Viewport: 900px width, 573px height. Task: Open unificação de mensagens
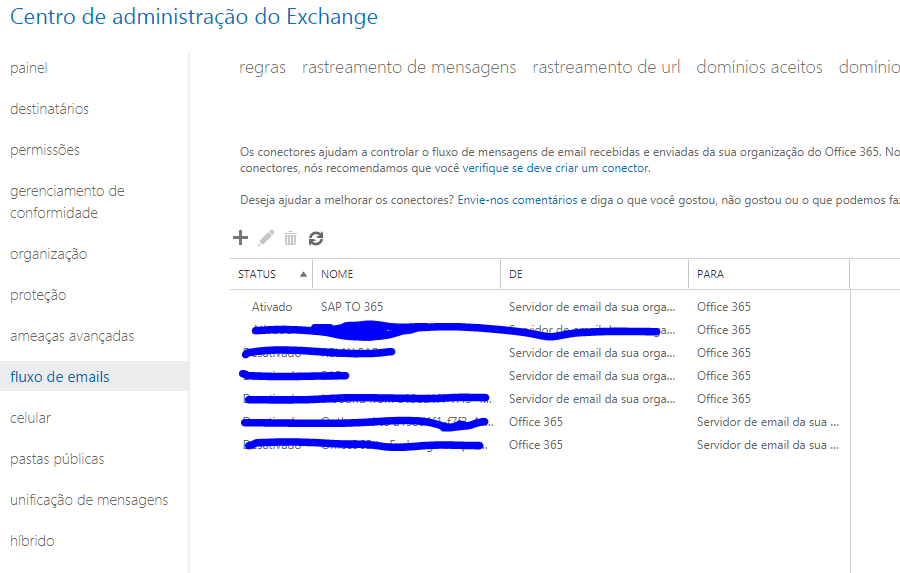[x=89, y=500]
